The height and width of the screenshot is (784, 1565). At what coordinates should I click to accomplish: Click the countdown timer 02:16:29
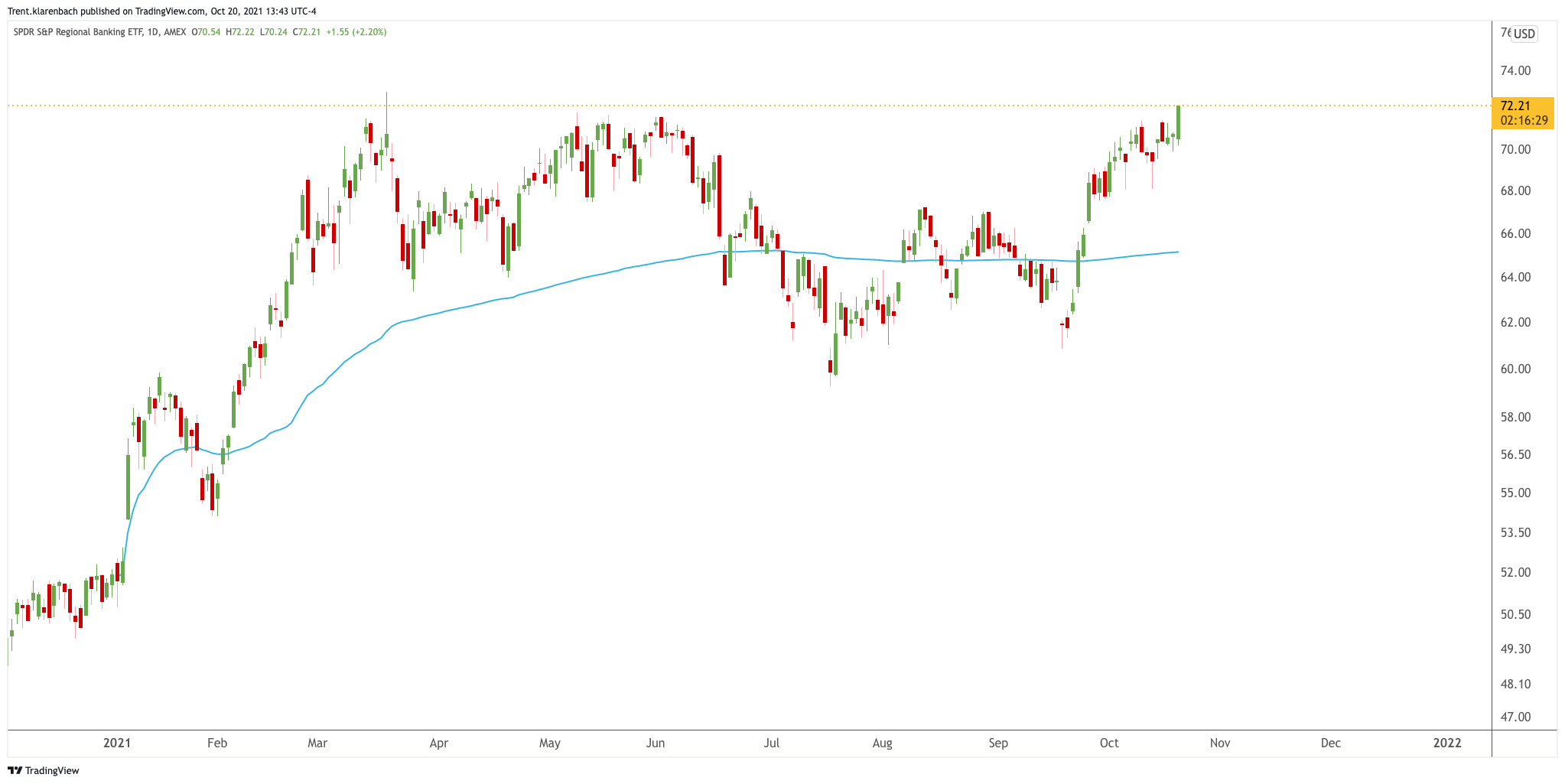pyautogui.click(x=1524, y=120)
